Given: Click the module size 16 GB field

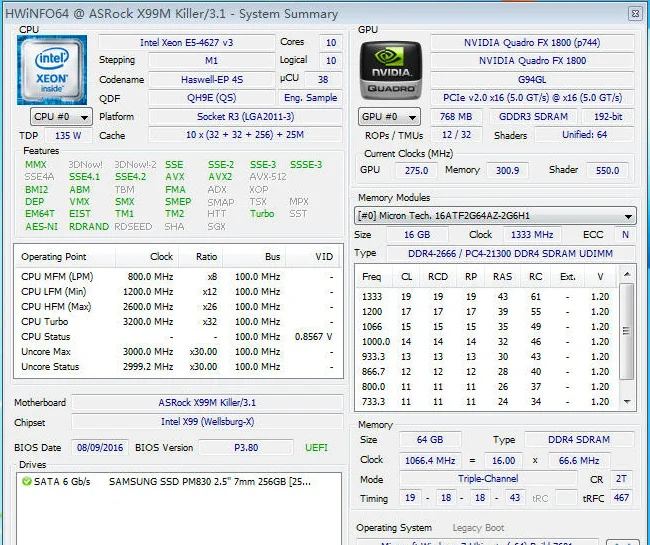Looking at the screenshot, I should [x=417, y=235].
